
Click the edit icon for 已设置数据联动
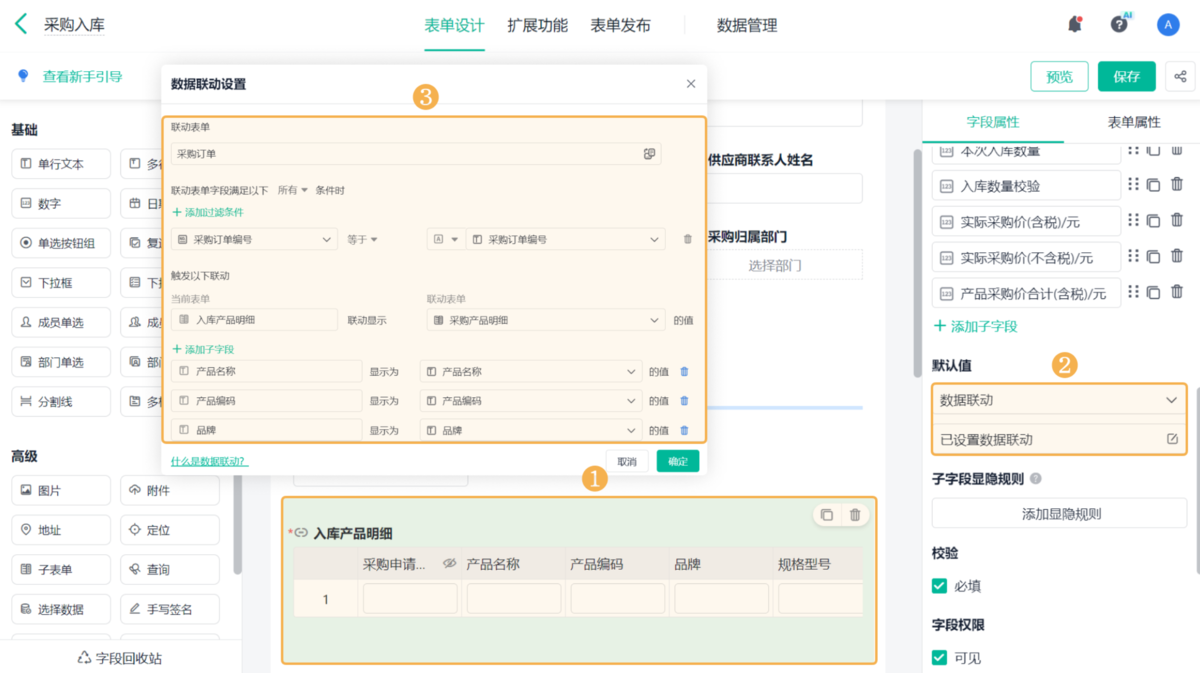pos(1172,439)
